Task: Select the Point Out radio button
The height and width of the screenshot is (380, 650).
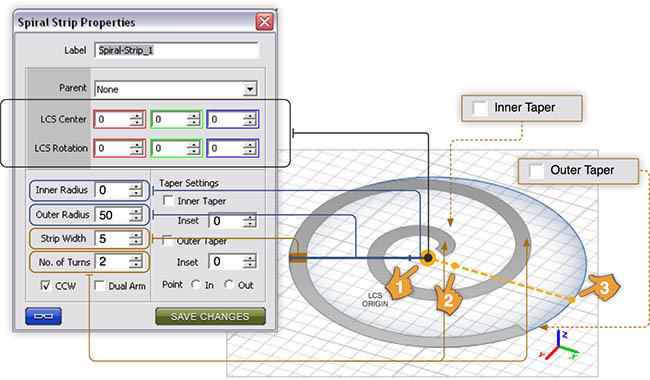Action: 229,284
